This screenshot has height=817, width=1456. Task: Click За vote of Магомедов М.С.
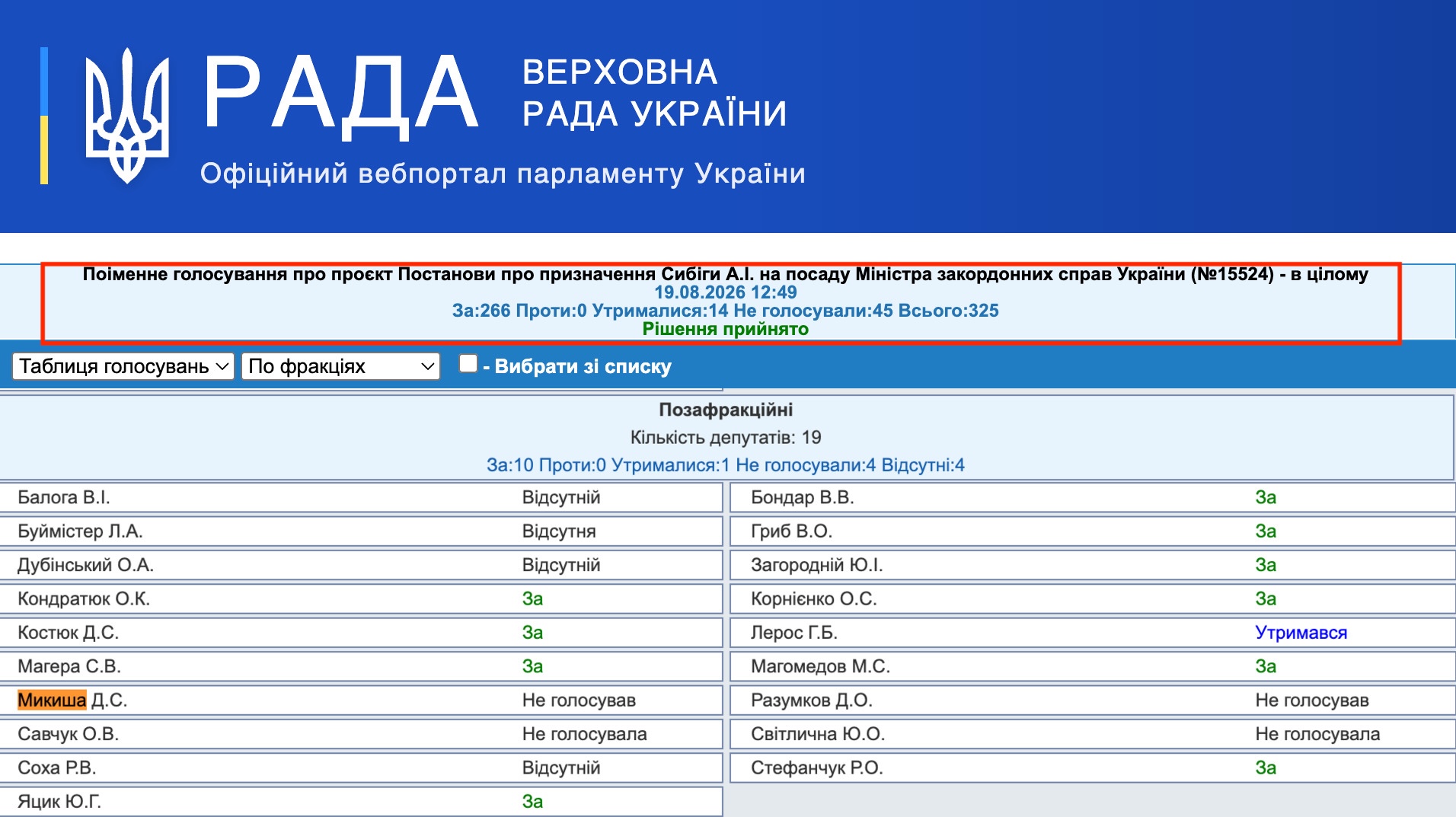pyautogui.click(x=1266, y=666)
